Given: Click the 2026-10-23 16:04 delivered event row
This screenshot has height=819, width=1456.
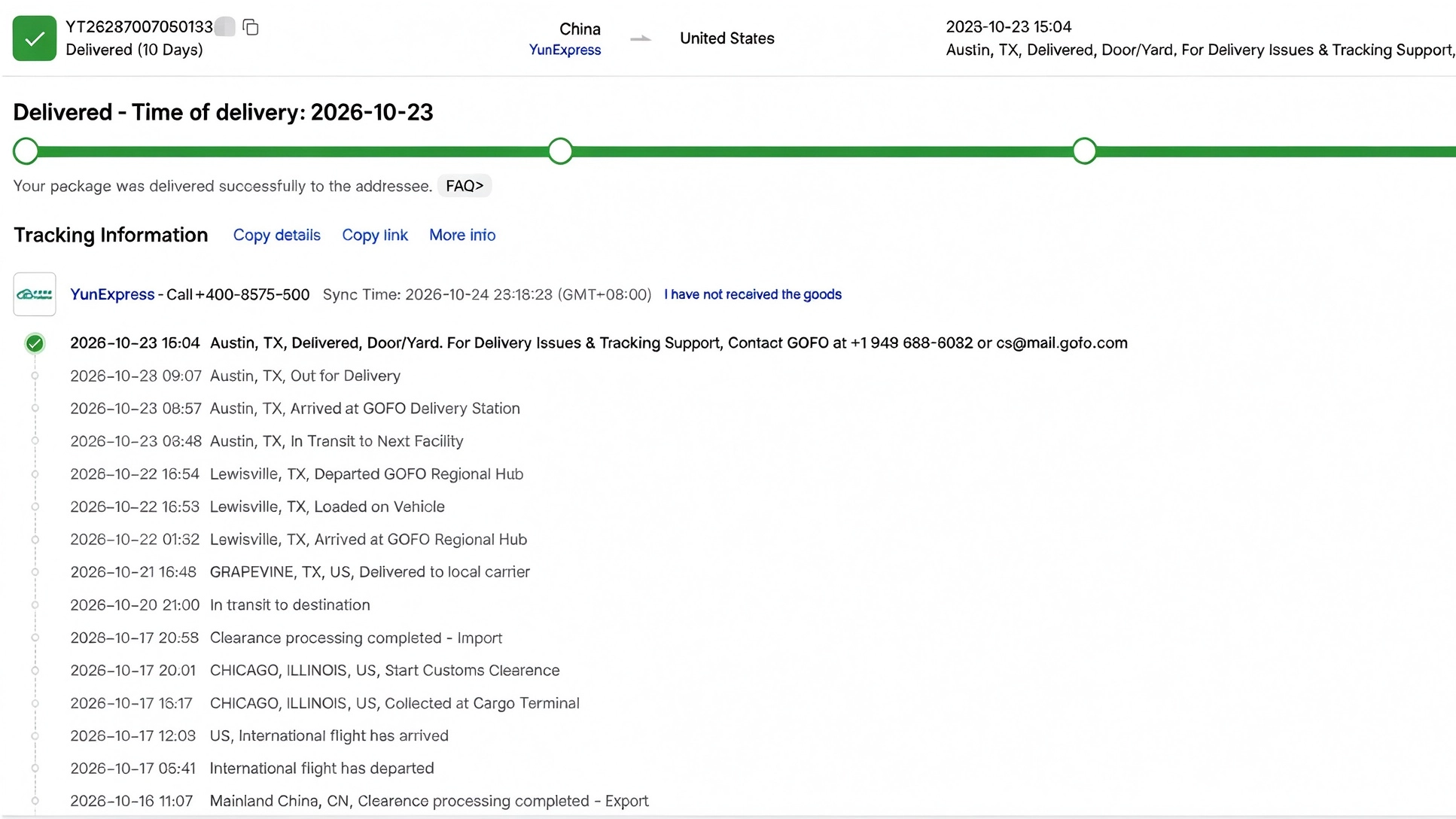Looking at the screenshot, I should click(599, 343).
